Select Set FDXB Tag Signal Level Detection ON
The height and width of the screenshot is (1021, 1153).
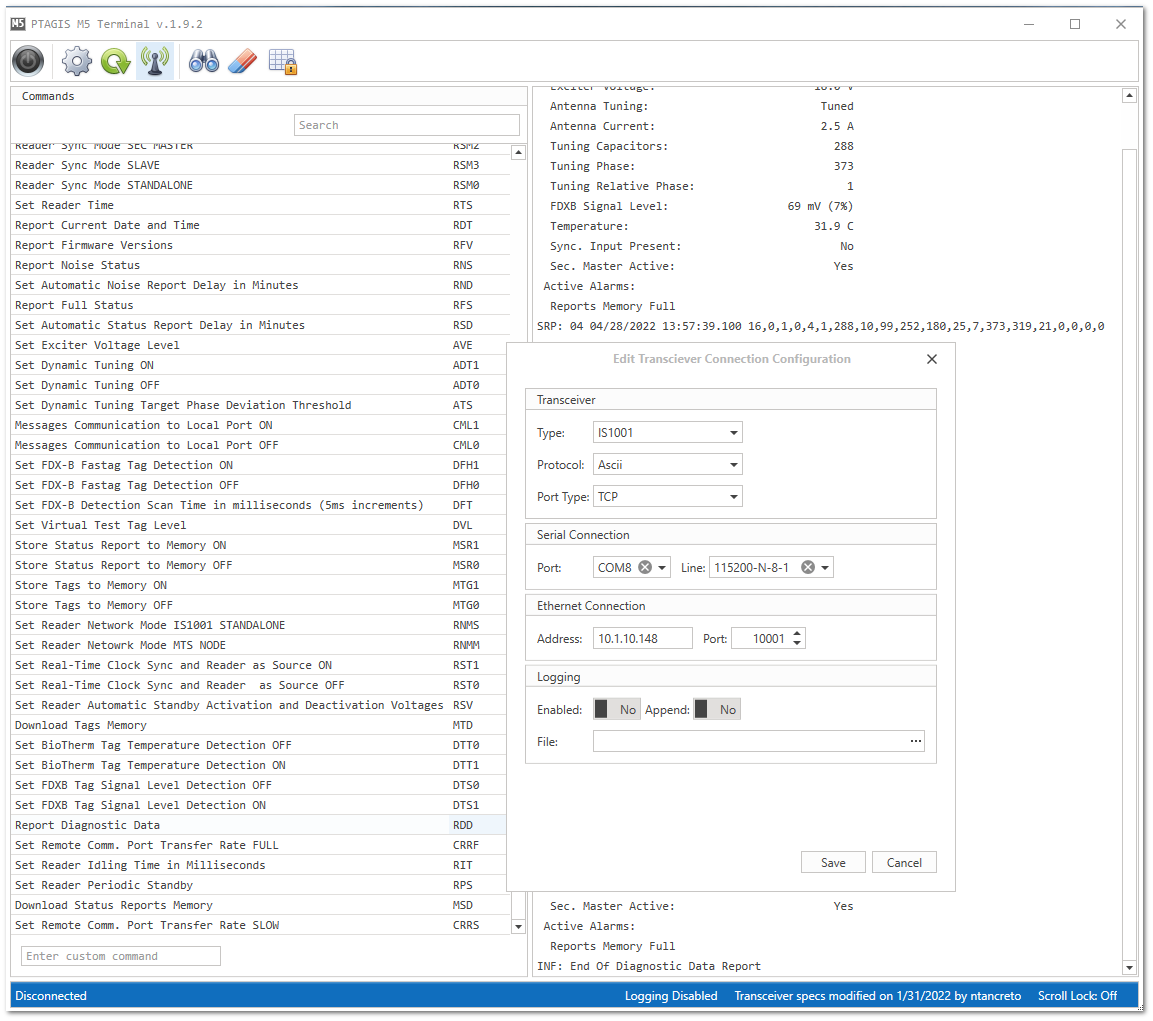pos(259,805)
